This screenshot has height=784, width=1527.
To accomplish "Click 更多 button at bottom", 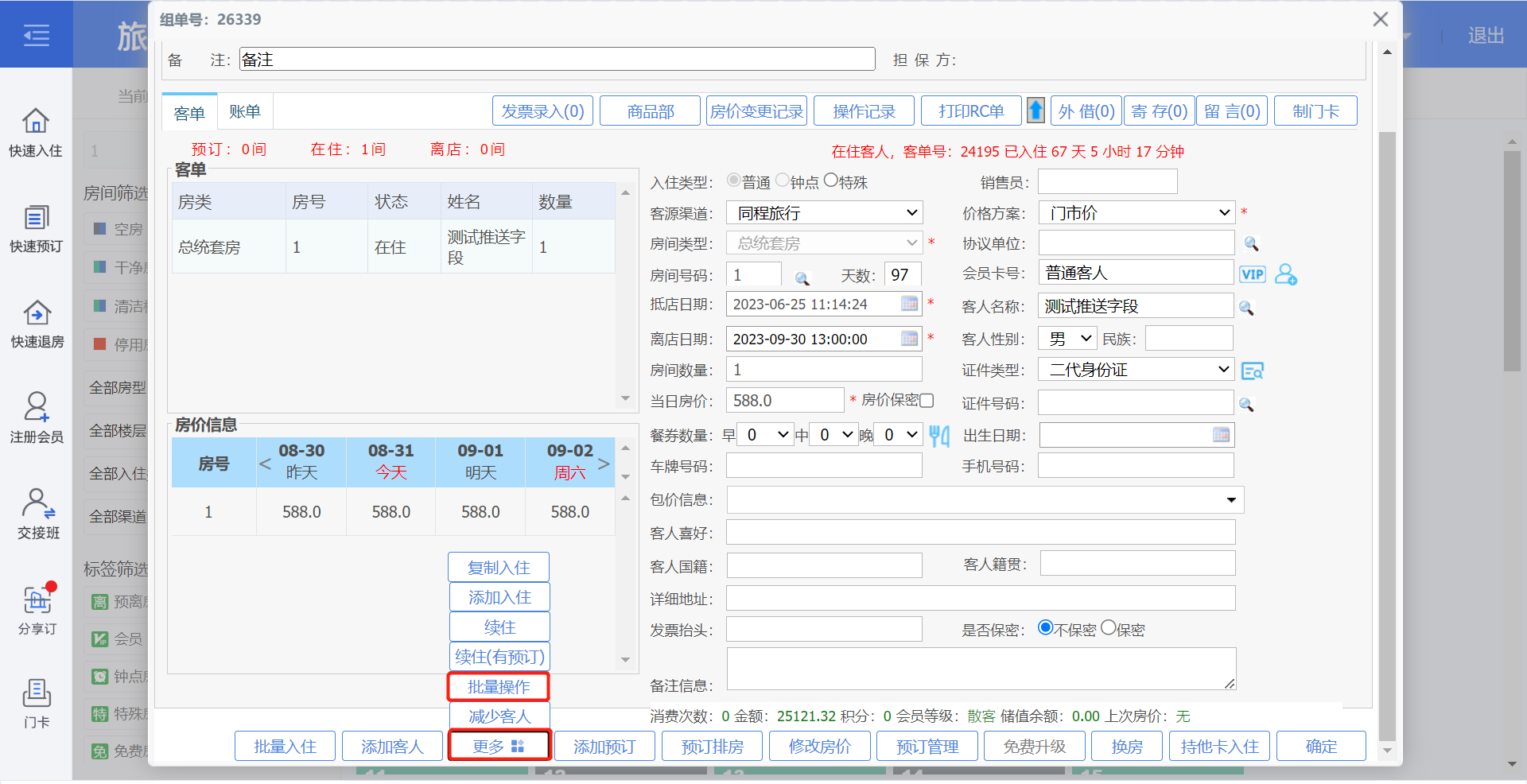I will (x=499, y=746).
